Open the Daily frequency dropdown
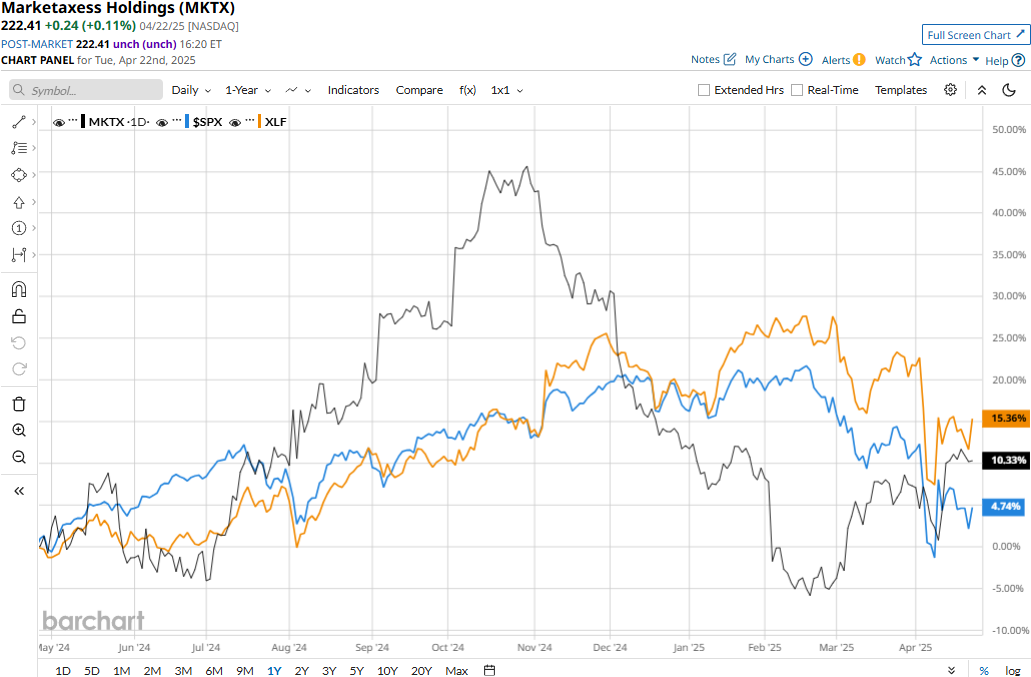 point(191,90)
